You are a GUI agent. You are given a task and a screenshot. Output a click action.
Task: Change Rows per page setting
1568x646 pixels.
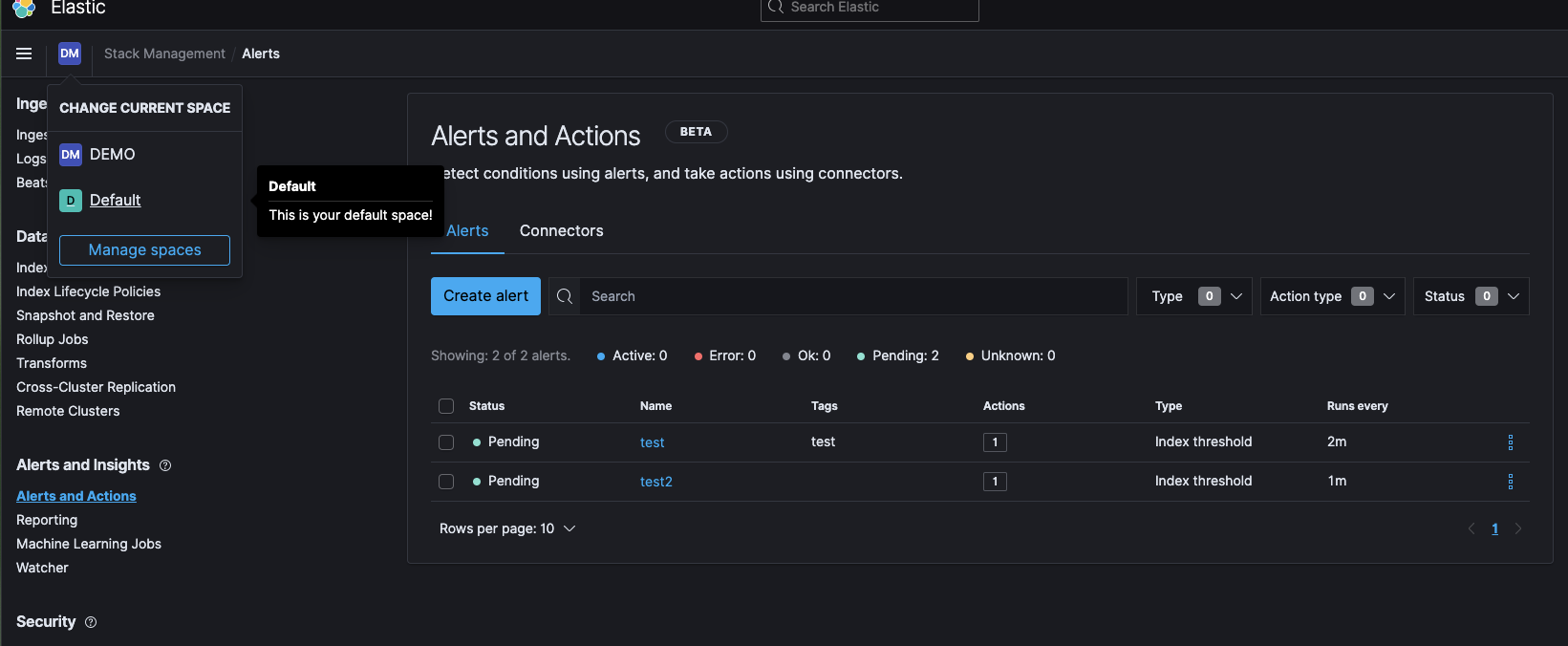507,528
